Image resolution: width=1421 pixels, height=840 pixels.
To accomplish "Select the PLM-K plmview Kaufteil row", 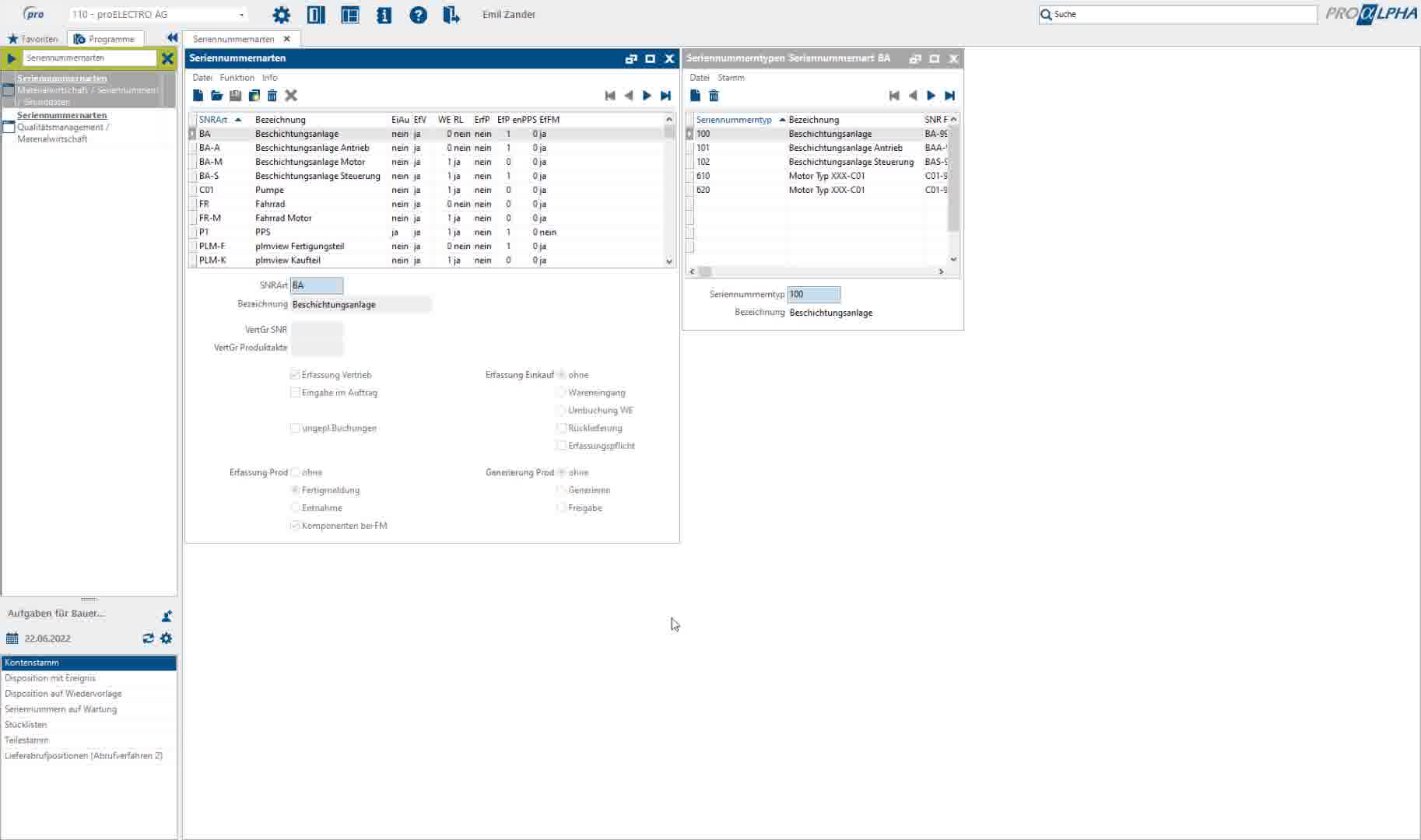I will click(426, 261).
